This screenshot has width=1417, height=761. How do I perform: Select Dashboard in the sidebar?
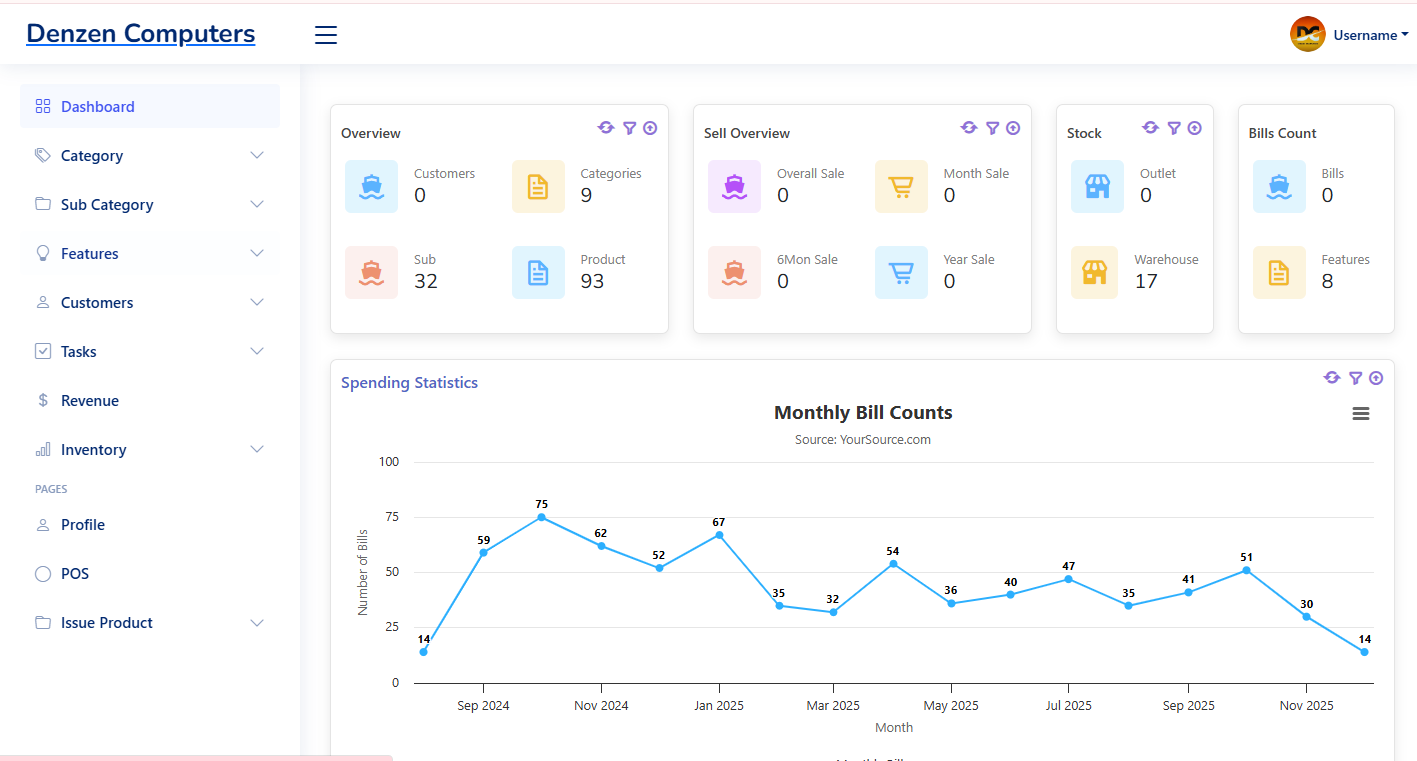[x=98, y=107]
